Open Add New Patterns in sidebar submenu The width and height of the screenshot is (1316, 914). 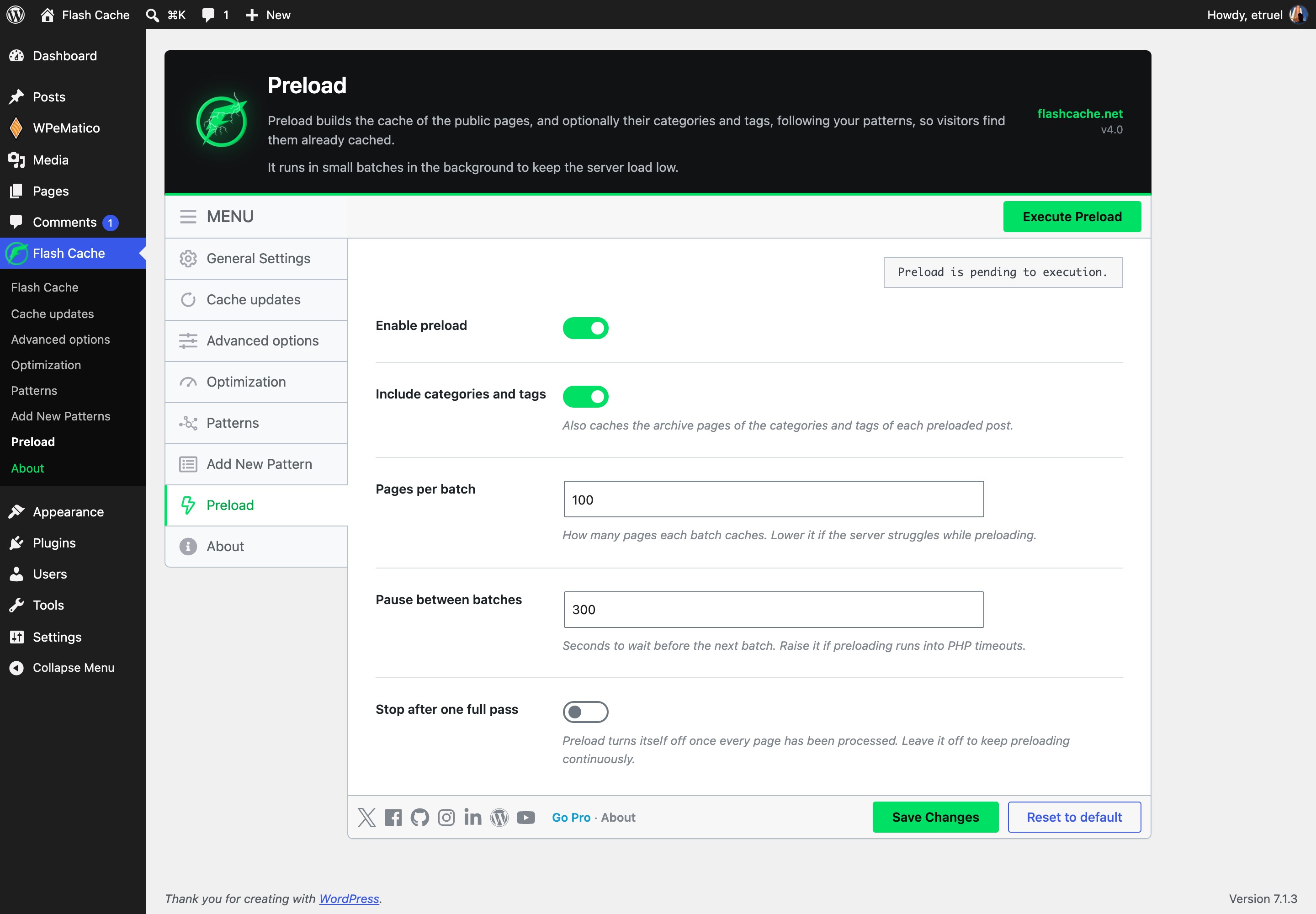coord(61,416)
